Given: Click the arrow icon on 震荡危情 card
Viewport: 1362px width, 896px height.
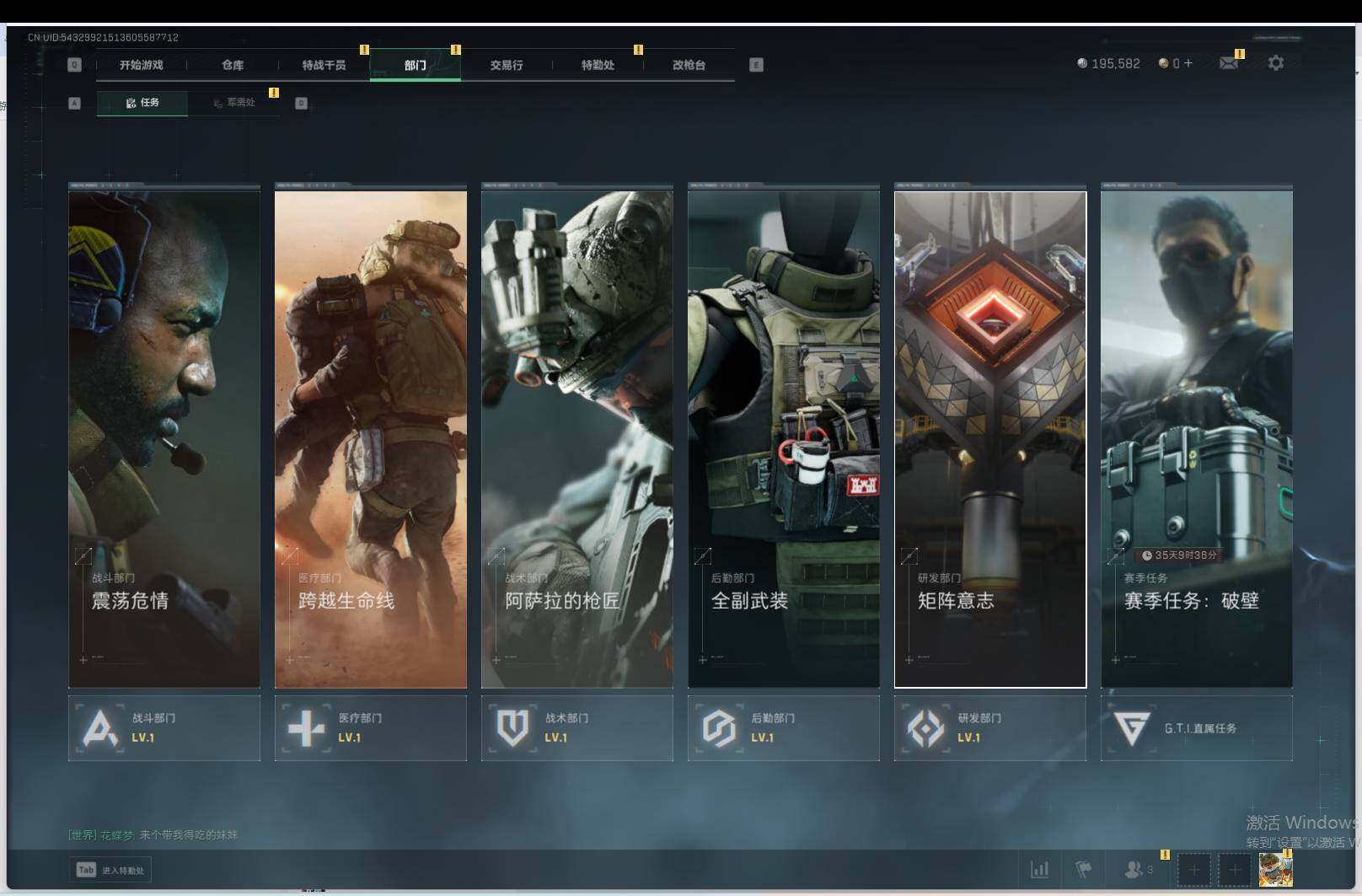Looking at the screenshot, I should [83, 555].
